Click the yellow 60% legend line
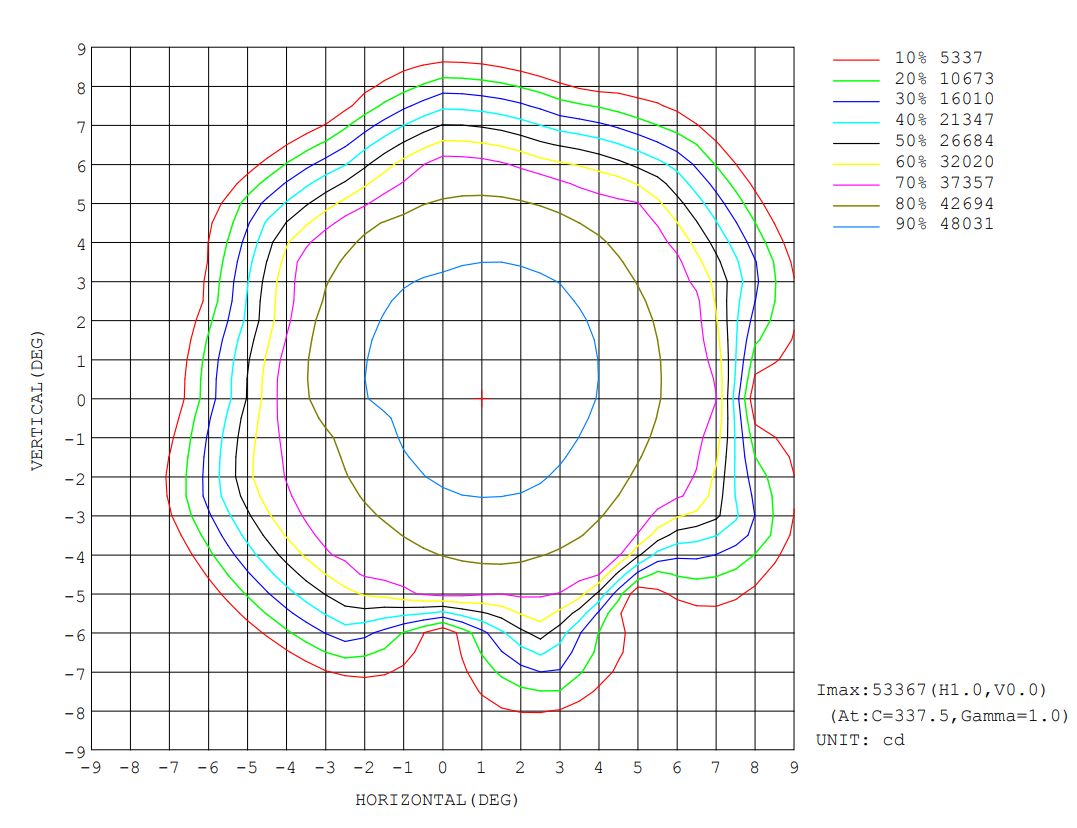Screen dimensions: 1077x828 856,163
